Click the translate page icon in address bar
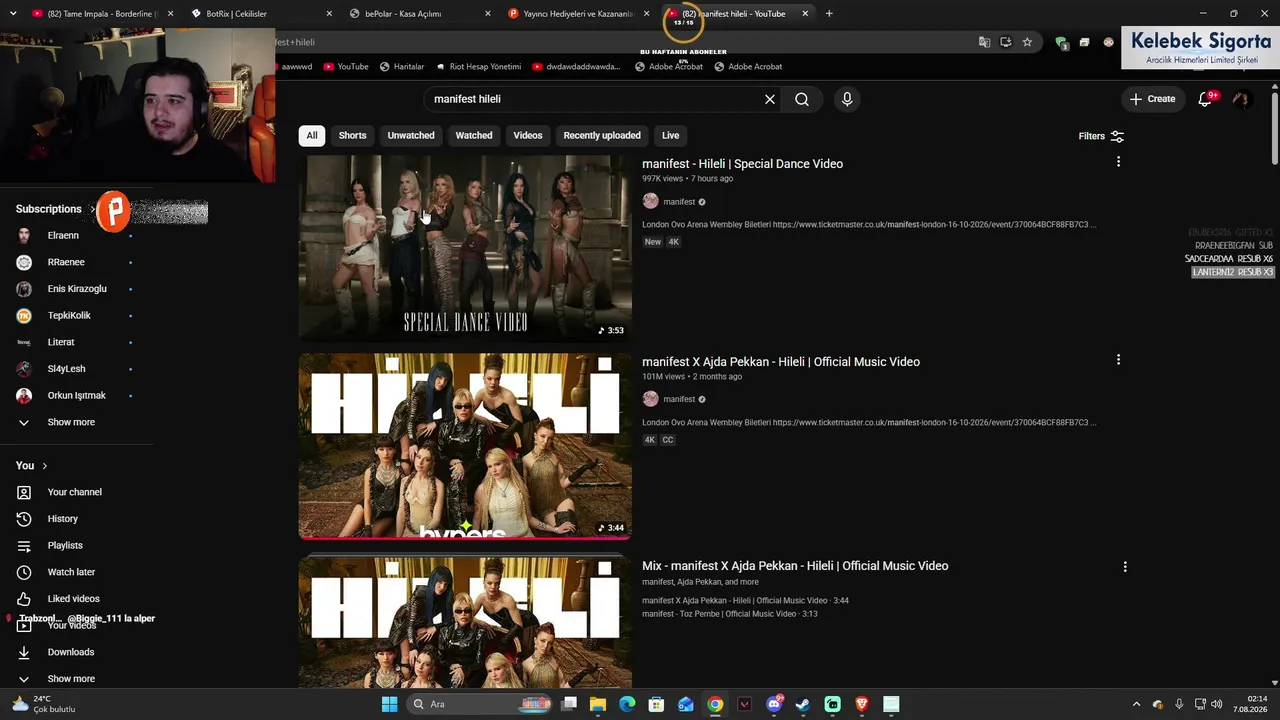1280x720 pixels. pyautogui.click(x=985, y=42)
